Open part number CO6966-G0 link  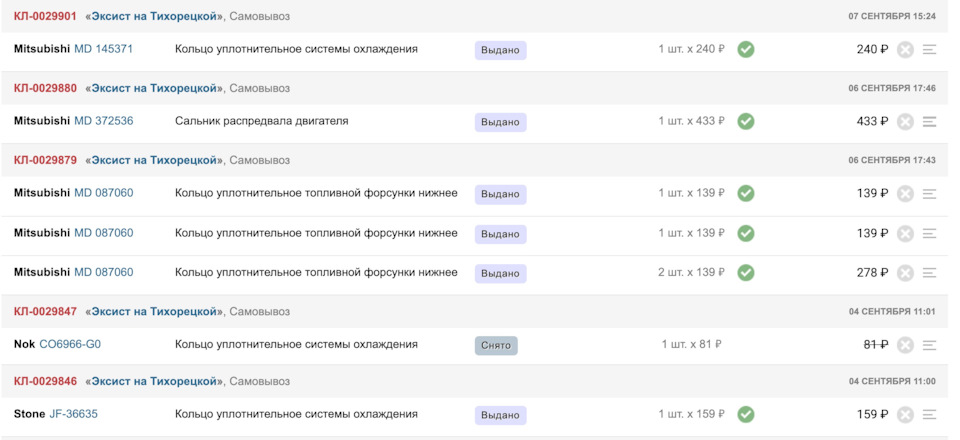[x=70, y=344]
